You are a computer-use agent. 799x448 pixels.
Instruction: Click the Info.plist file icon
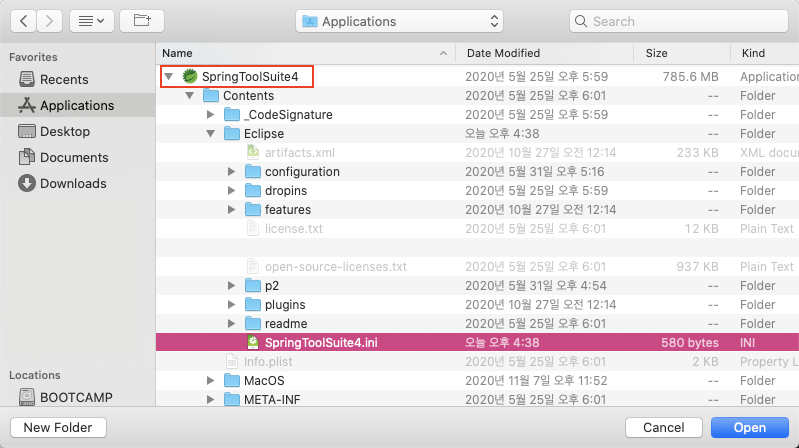coord(232,362)
